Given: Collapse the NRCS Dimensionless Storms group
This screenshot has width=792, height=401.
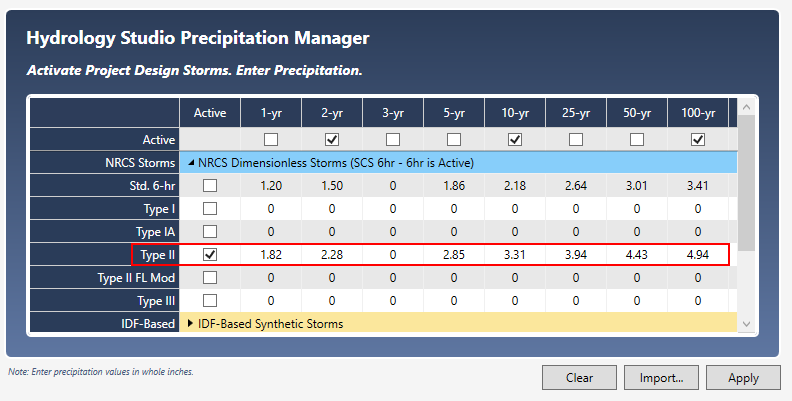Looking at the screenshot, I should click(191, 163).
